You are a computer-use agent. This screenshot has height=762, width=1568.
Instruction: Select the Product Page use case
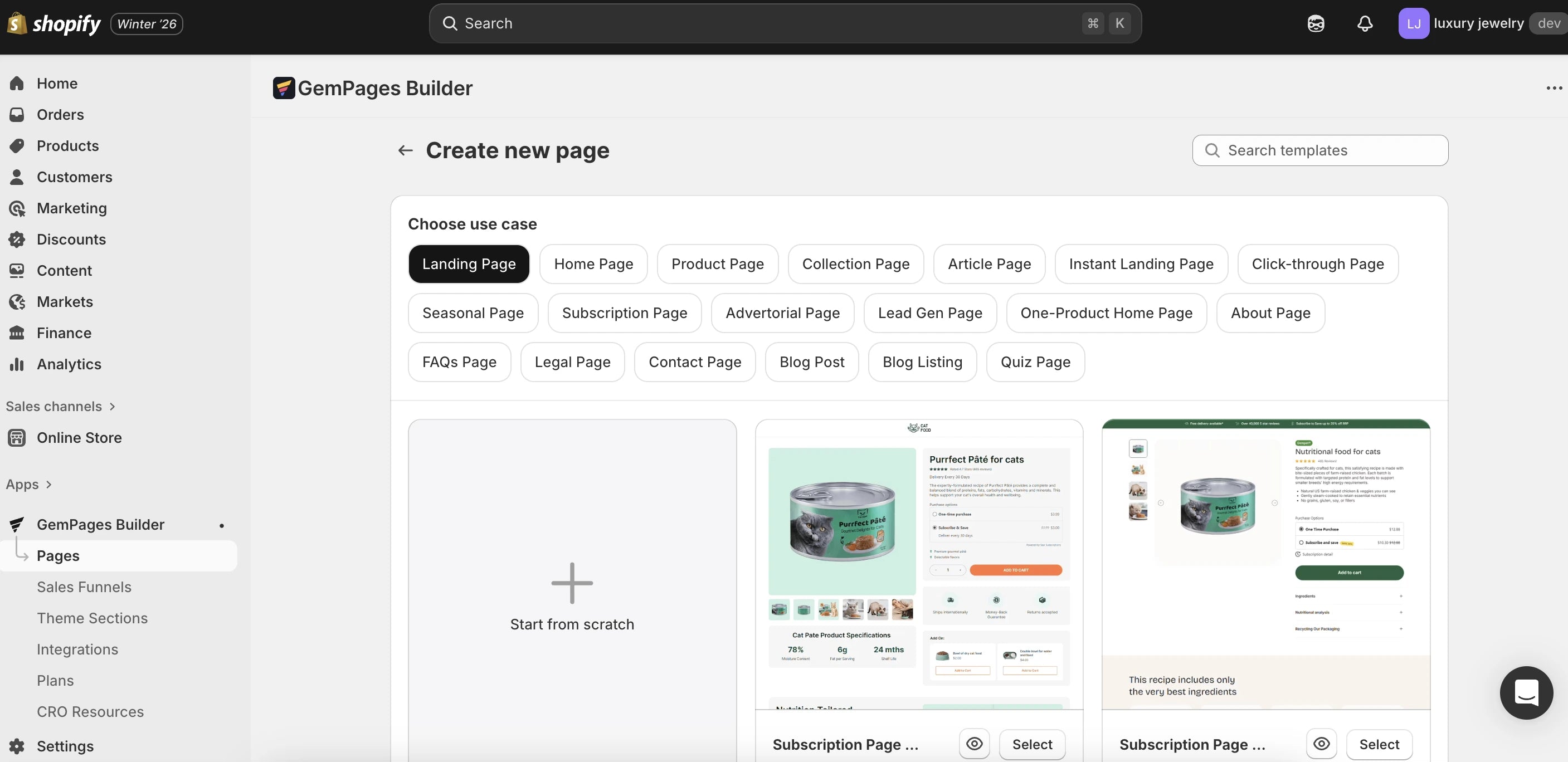pyautogui.click(x=718, y=263)
